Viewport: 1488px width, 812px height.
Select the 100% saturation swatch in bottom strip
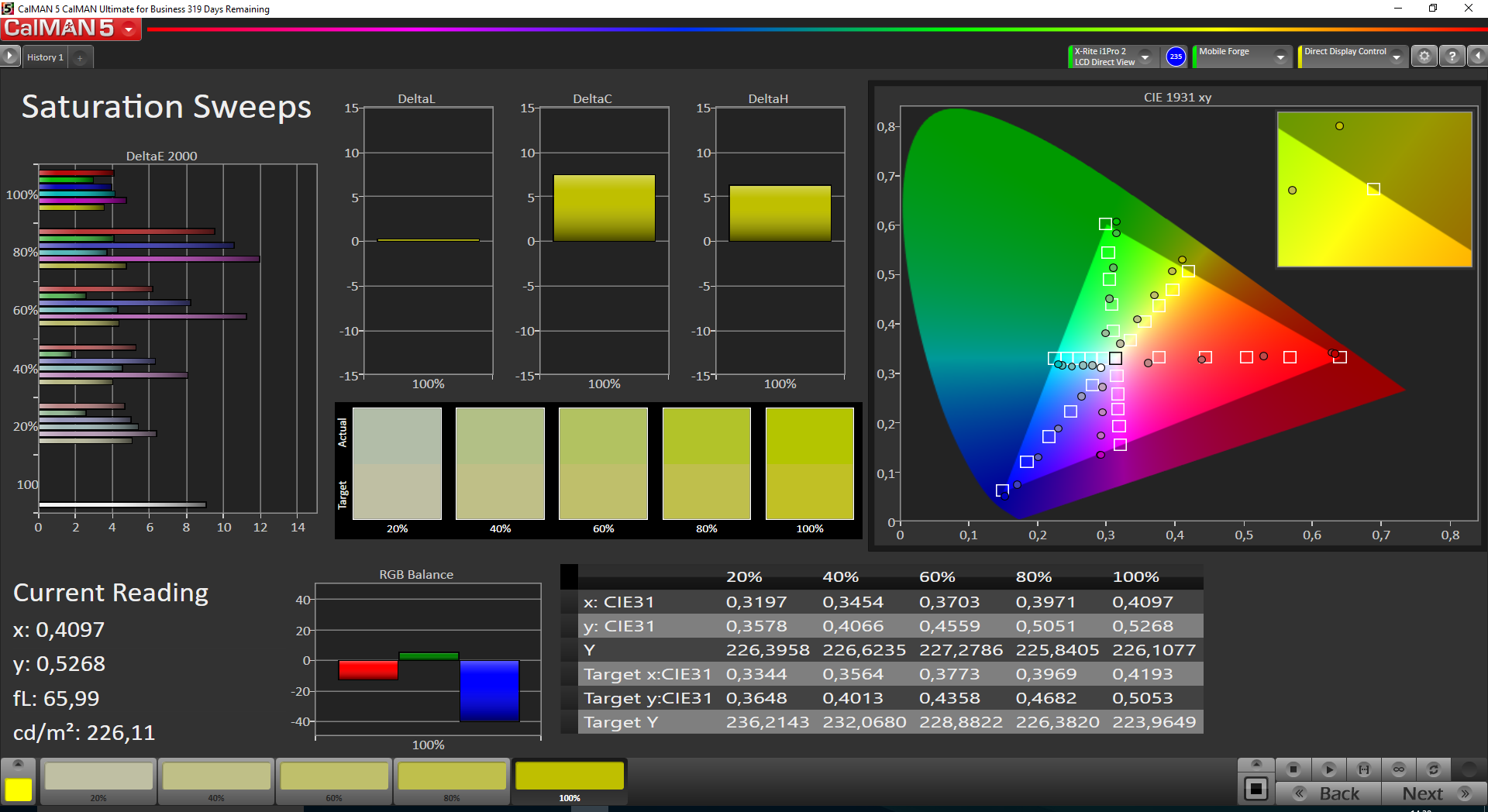570,782
